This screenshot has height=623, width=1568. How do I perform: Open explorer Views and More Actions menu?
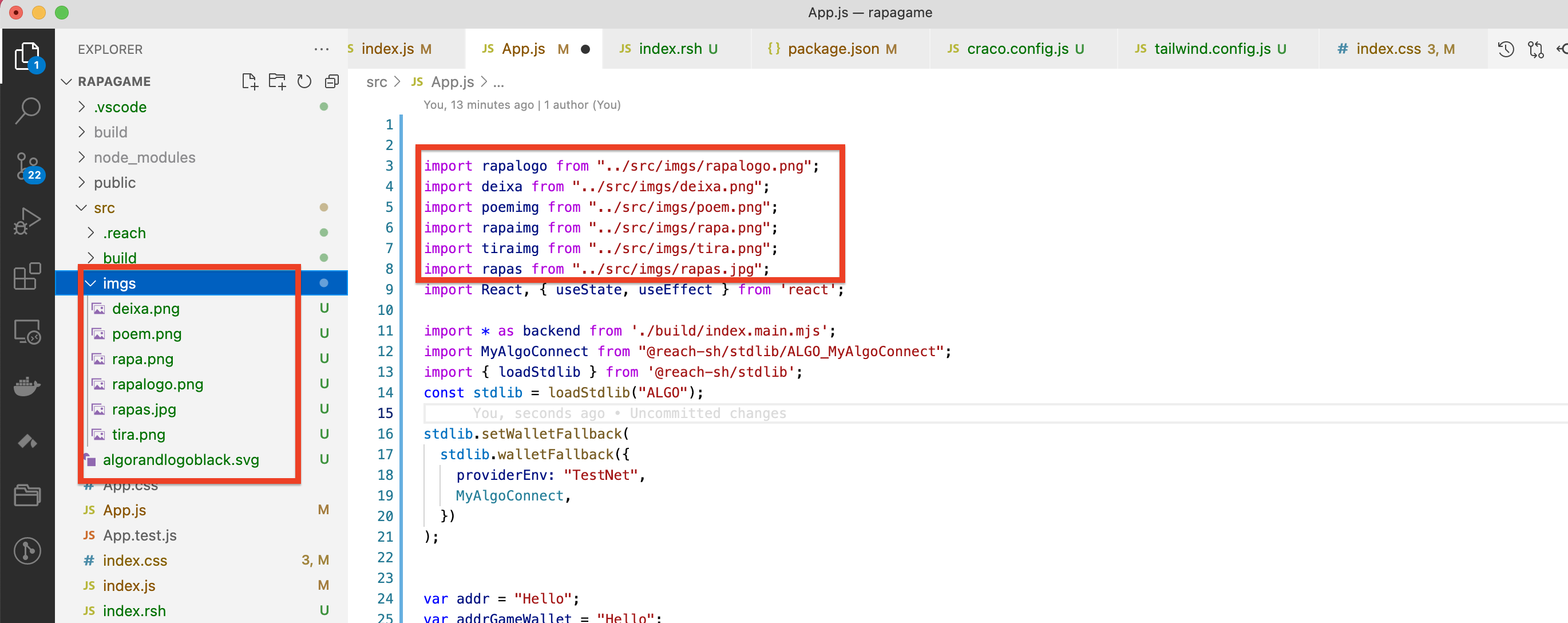point(322,49)
